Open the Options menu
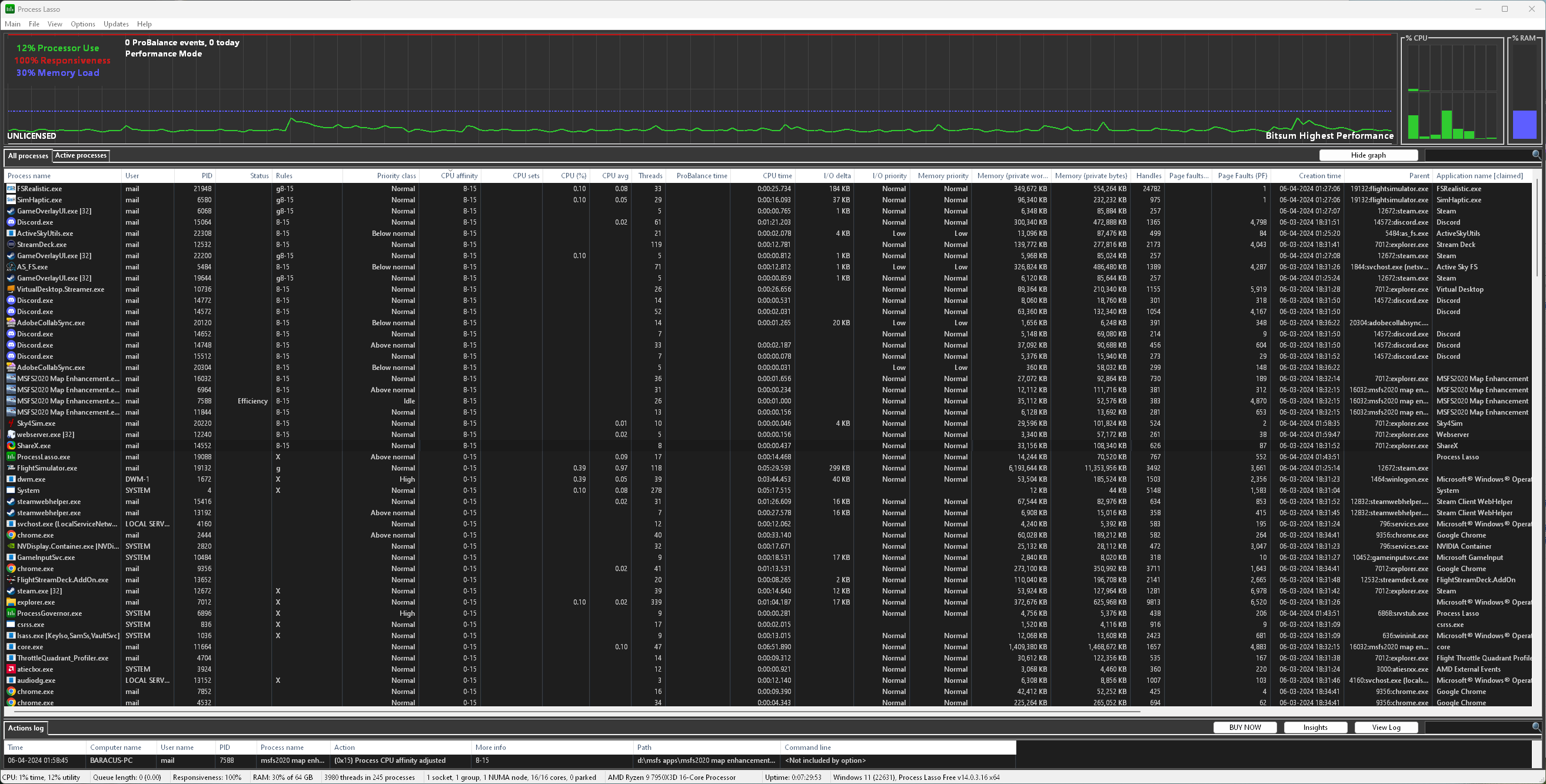 (83, 24)
